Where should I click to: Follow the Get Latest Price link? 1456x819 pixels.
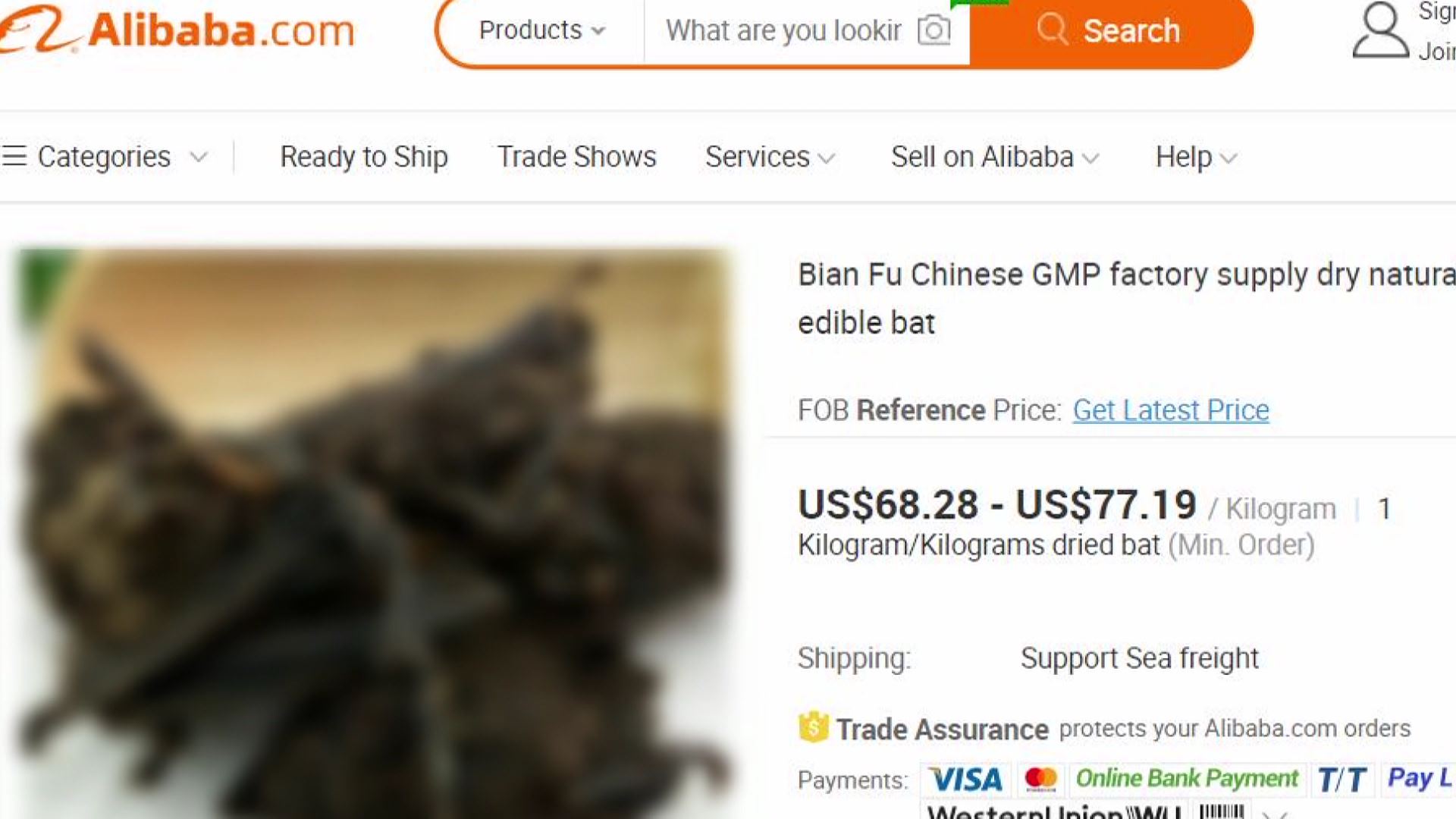coord(1171,410)
